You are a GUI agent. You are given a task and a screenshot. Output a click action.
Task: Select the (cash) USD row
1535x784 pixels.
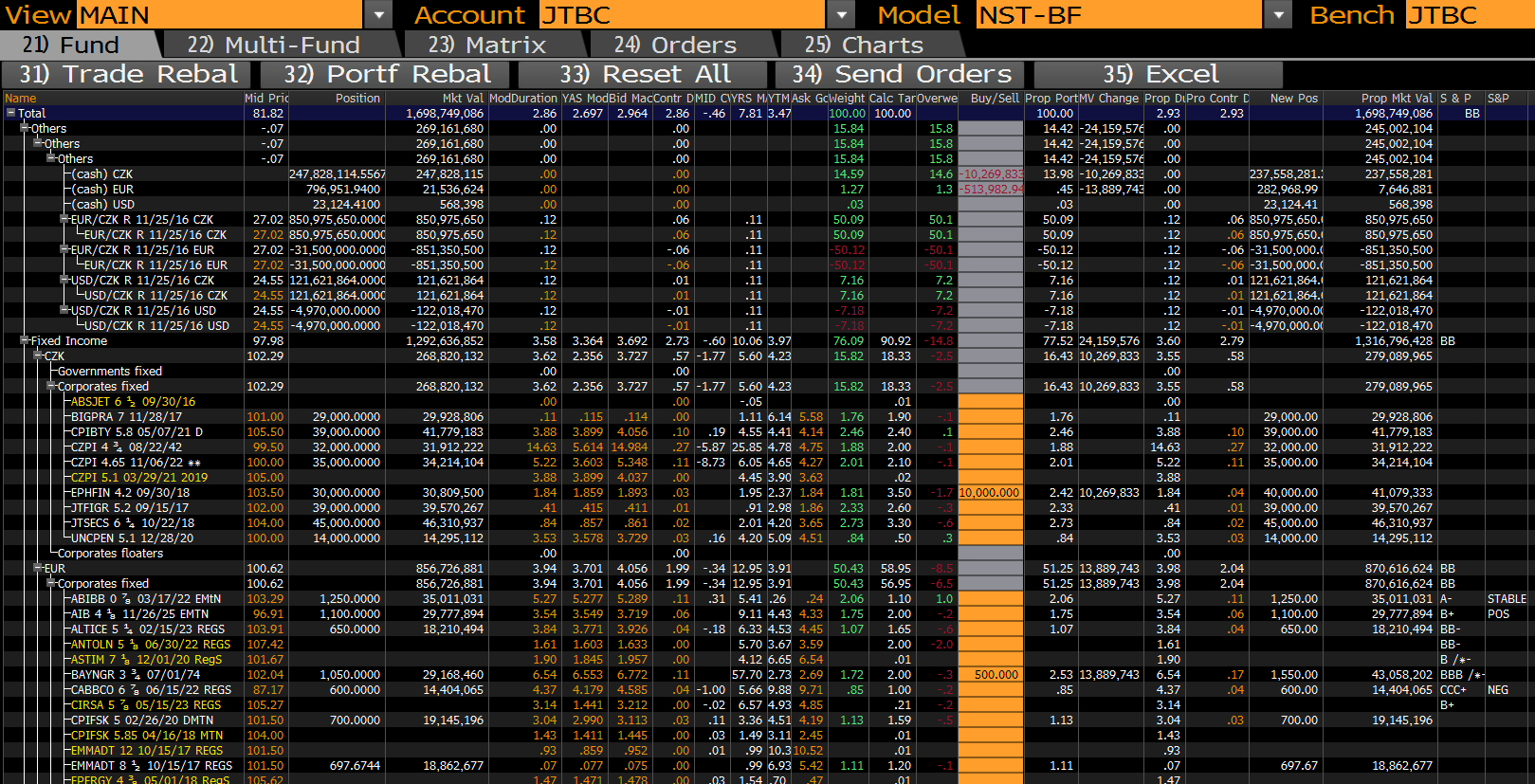(x=102, y=205)
